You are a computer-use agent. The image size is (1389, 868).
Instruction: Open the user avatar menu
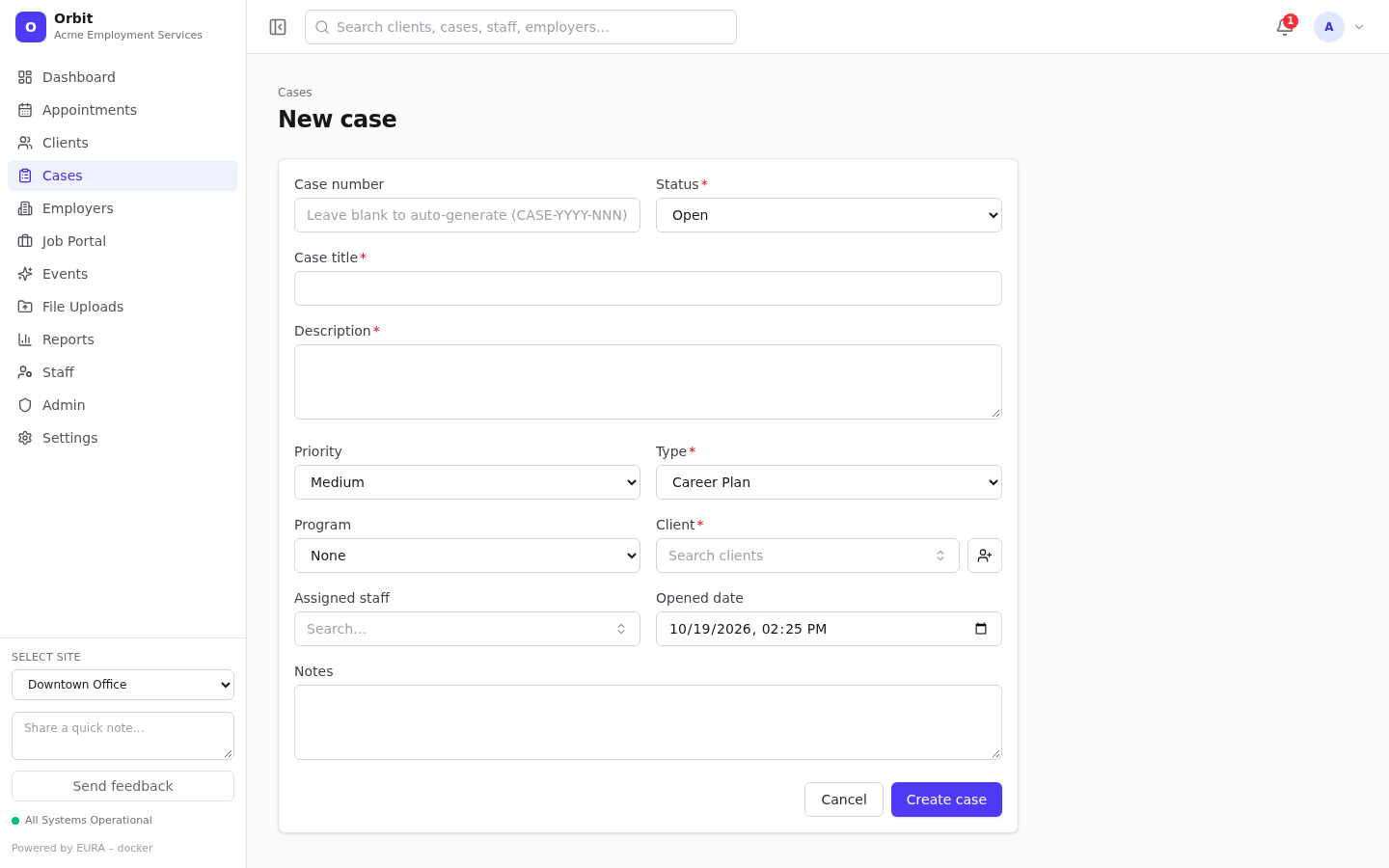click(x=1329, y=27)
